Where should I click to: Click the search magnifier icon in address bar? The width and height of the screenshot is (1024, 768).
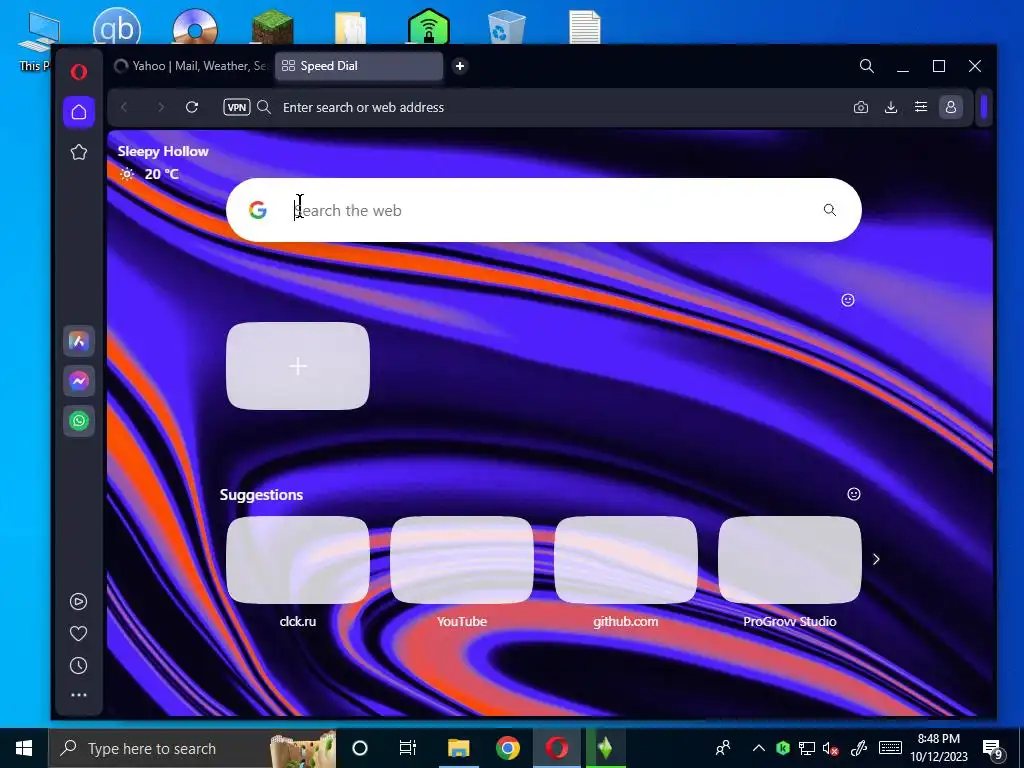click(x=264, y=107)
